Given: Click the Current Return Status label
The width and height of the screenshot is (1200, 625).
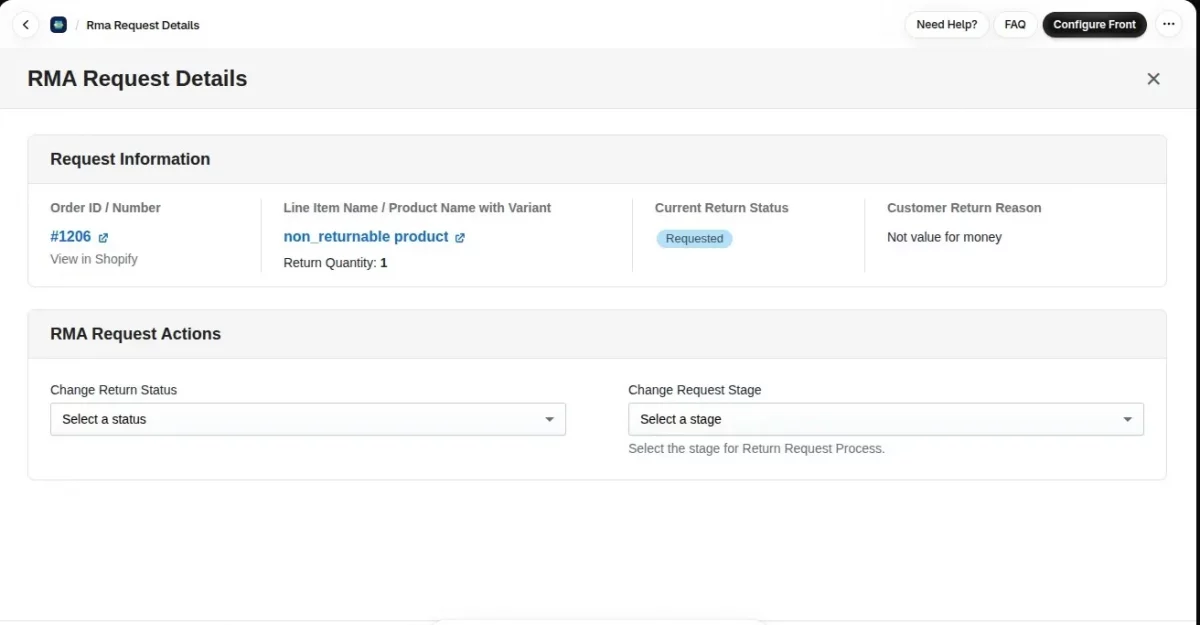Looking at the screenshot, I should tap(722, 208).
